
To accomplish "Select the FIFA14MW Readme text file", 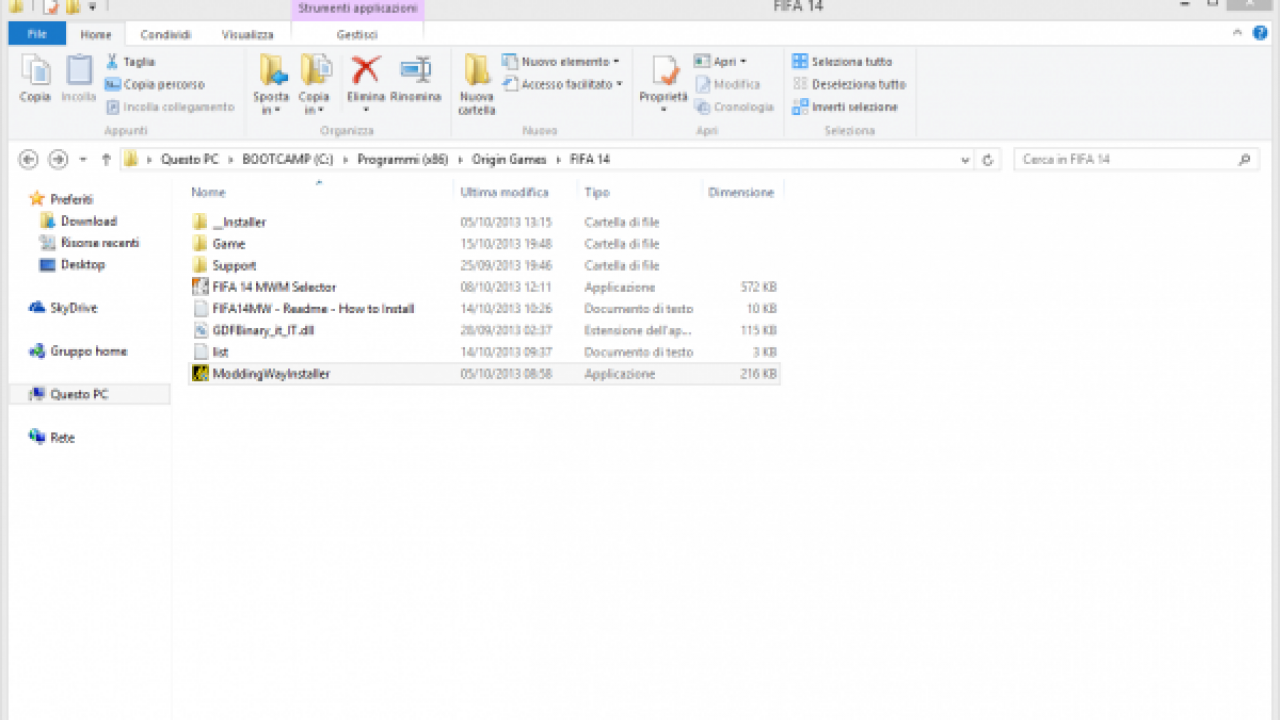I will pyautogui.click(x=484, y=309).
